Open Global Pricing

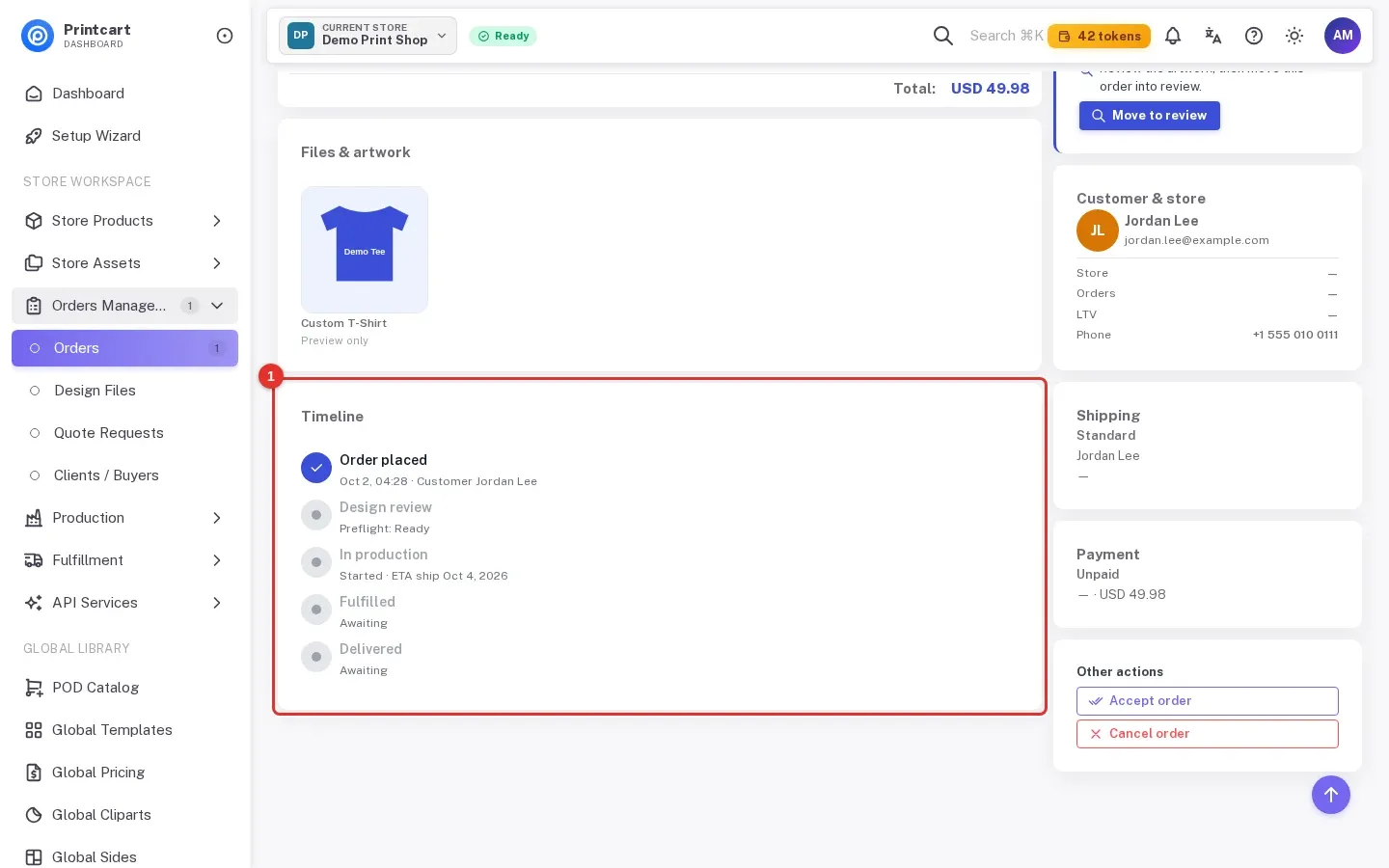click(124, 773)
